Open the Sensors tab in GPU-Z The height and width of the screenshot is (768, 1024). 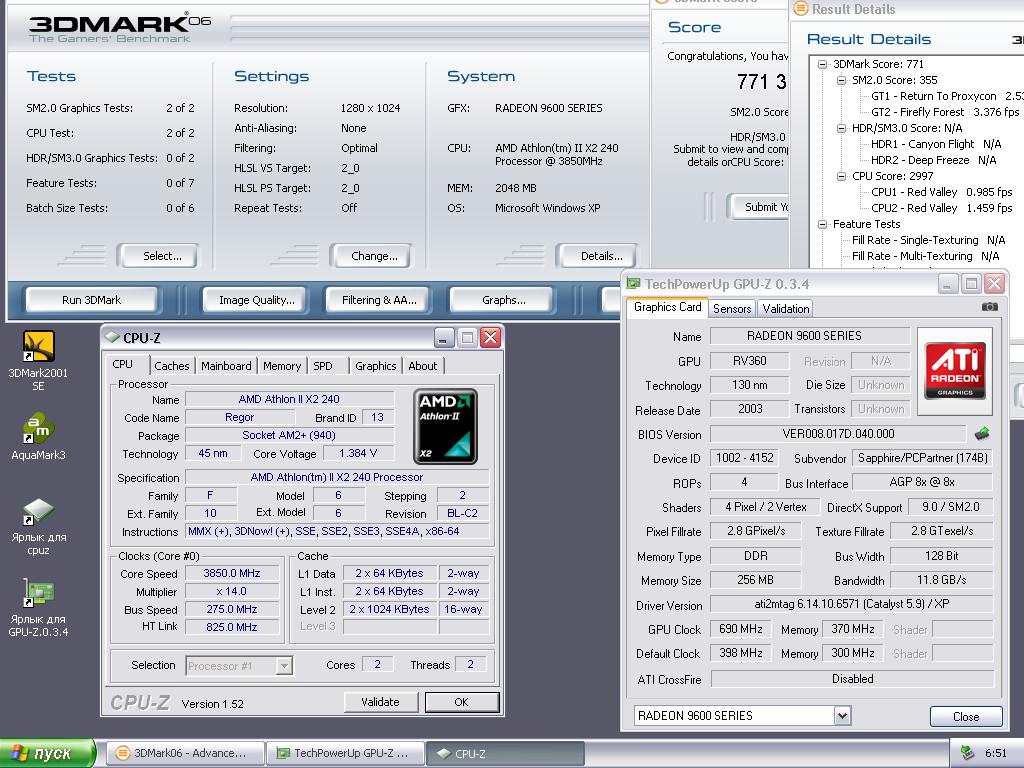(731, 308)
